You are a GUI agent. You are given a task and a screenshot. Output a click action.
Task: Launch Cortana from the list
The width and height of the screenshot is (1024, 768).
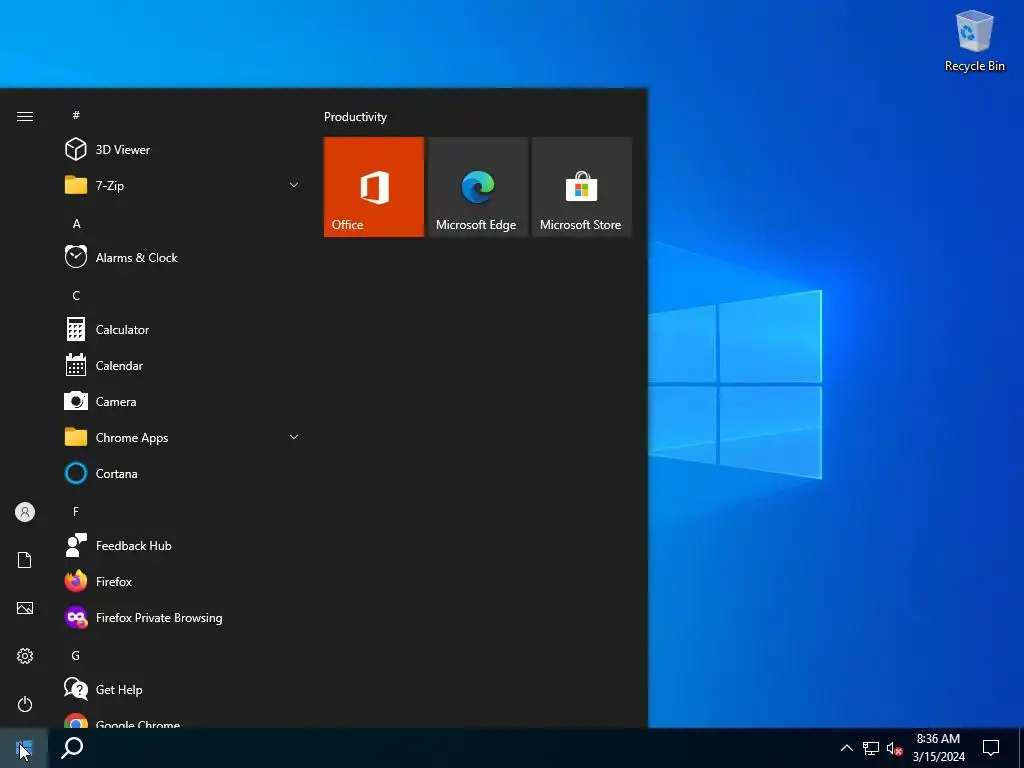click(183, 473)
